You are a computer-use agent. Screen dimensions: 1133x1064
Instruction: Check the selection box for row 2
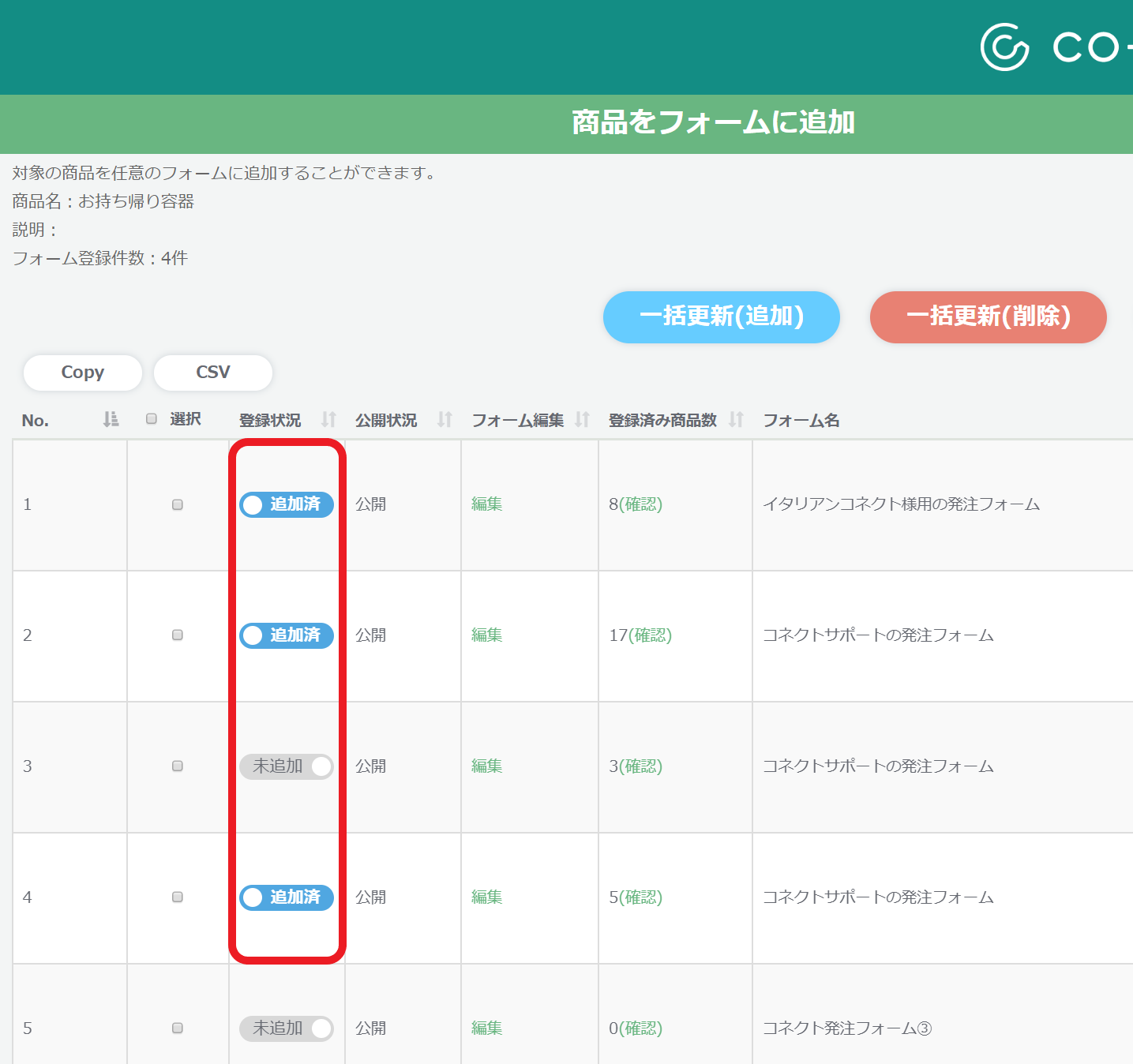pyautogui.click(x=178, y=635)
